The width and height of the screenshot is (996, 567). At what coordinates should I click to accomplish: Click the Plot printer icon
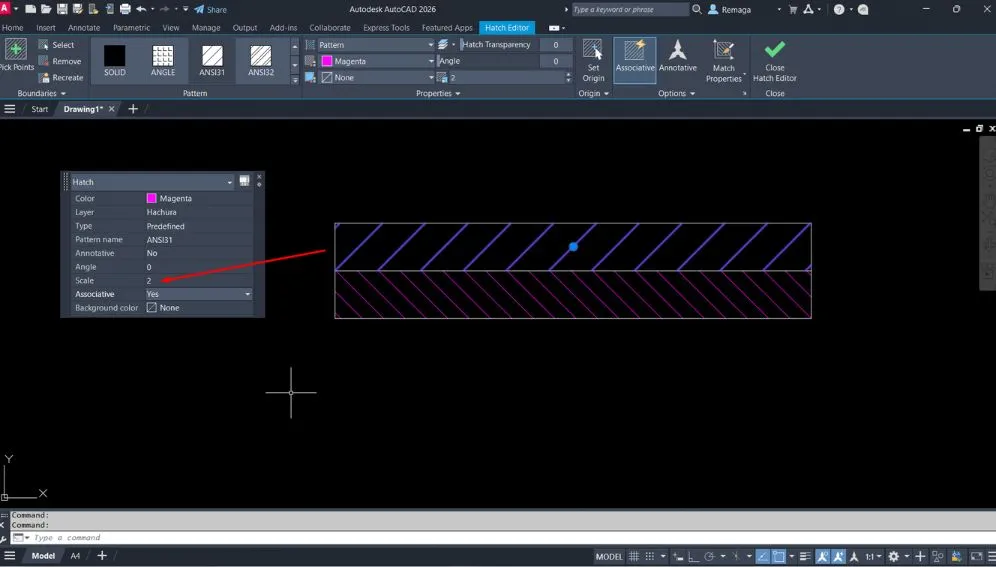[x=125, y=10]
